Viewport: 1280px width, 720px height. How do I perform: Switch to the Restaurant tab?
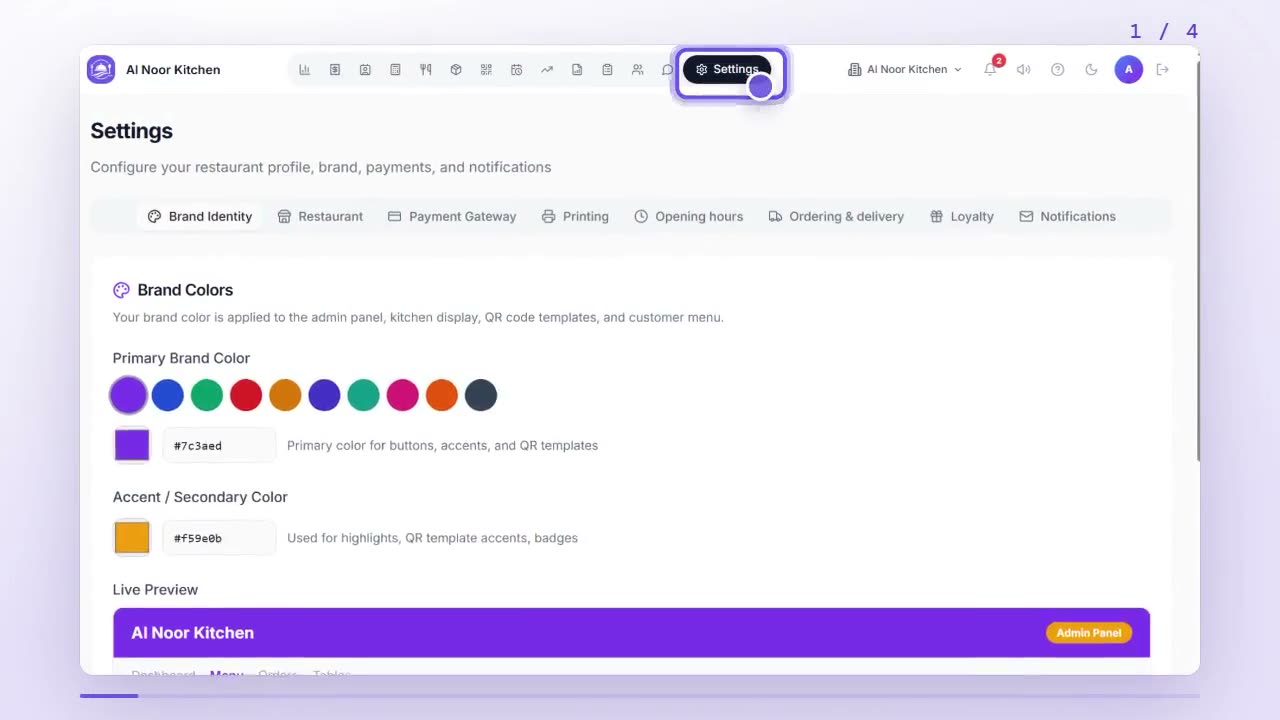(320, 216)
